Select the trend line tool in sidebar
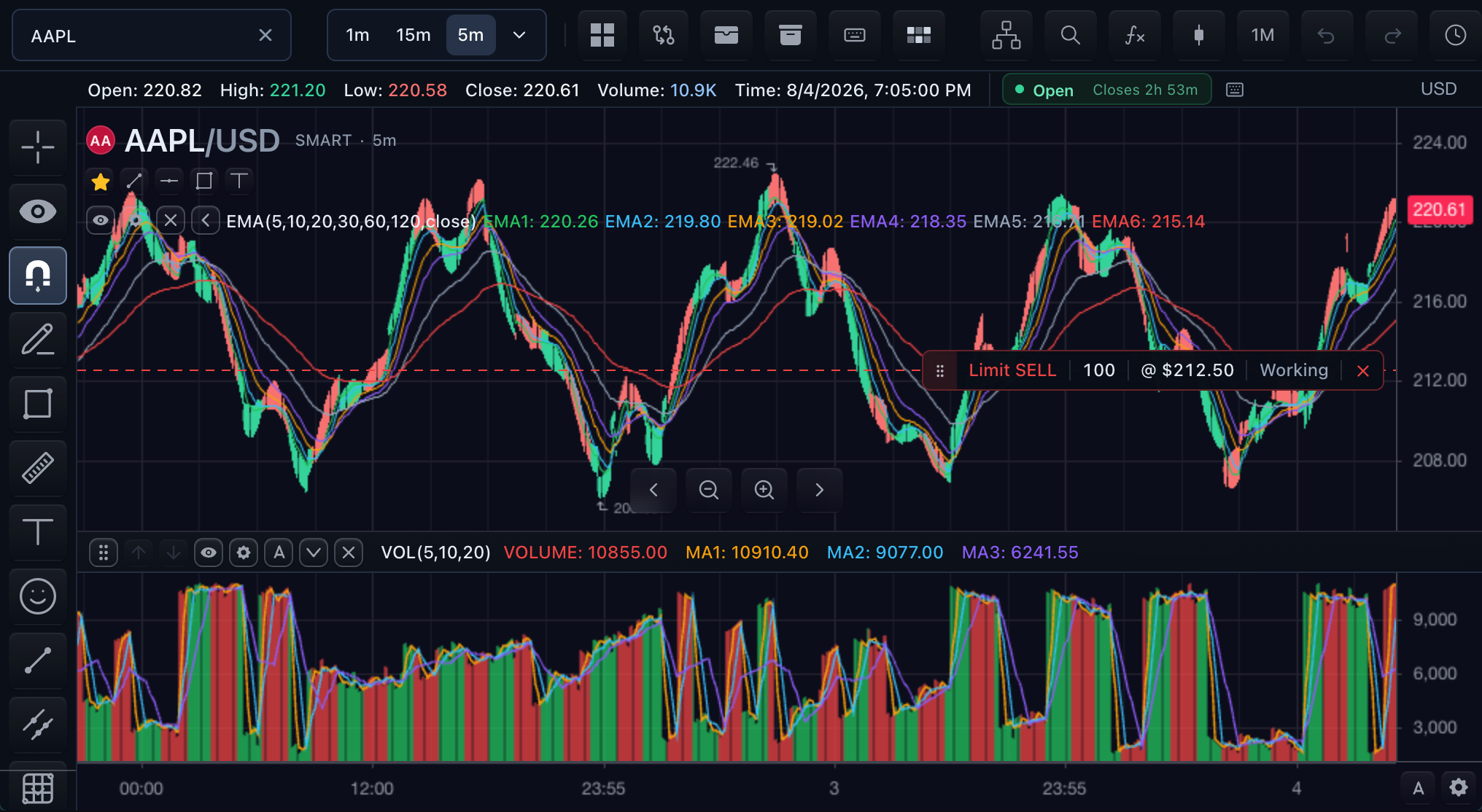The height and width of the screenshot is (812, 1482). pyautogui.click(x=38, y=660)
